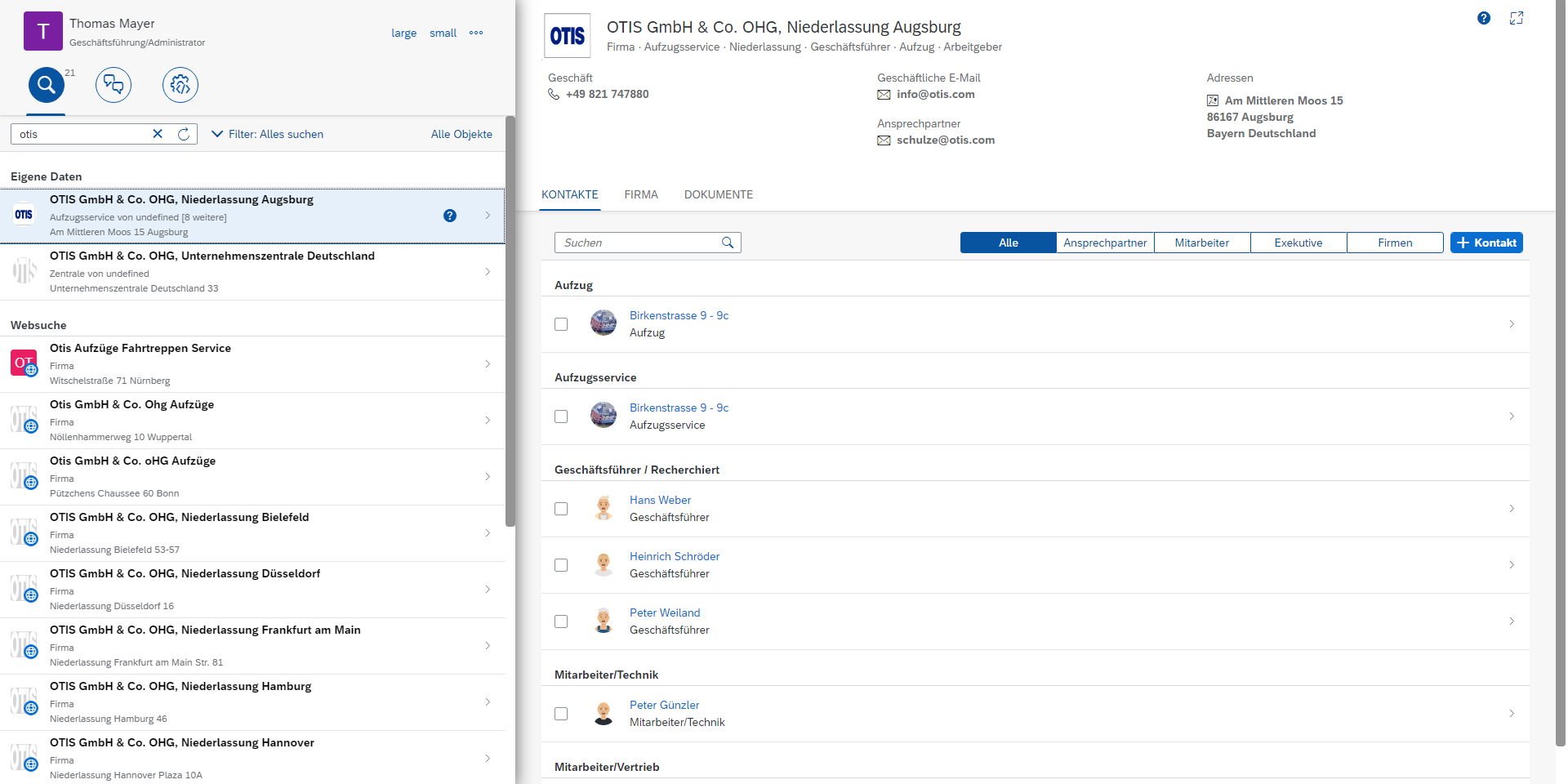Viewport: 1568px width, 784px height.
Task: Expand the Peter Weiland row chevron
Action: 1512,621
